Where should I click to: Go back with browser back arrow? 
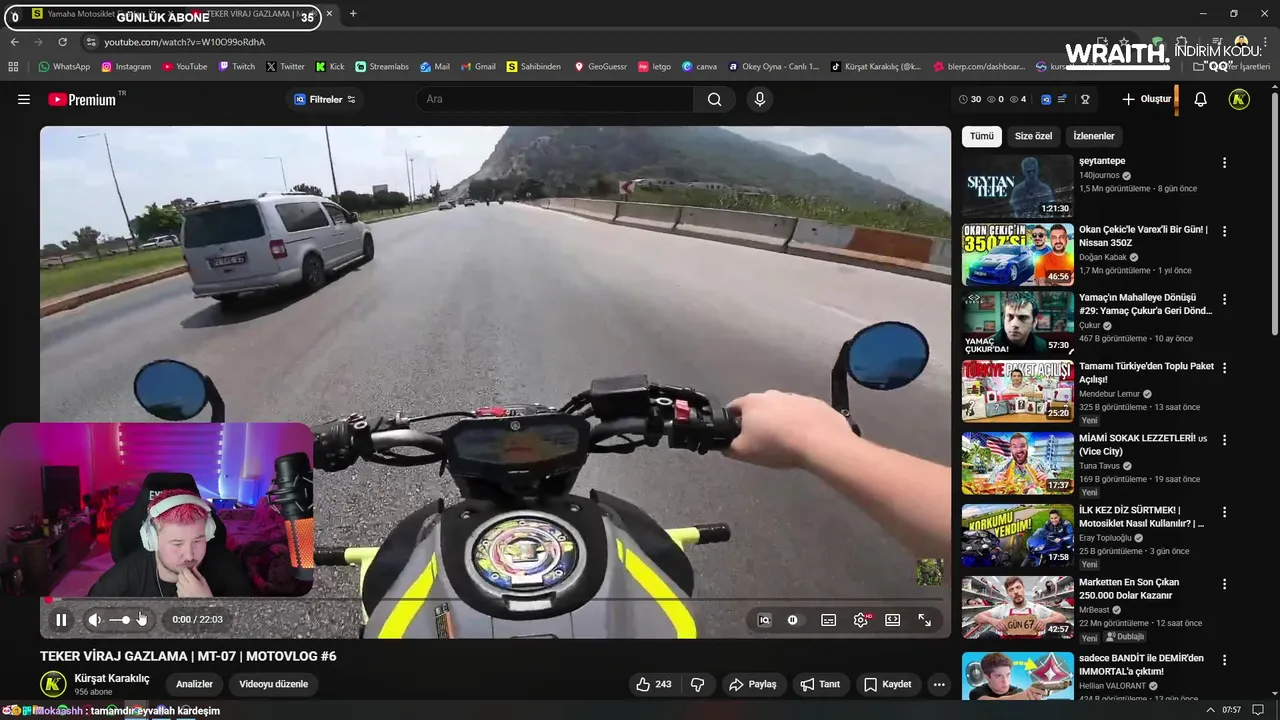pyautogui.click(x=14, y=42)
